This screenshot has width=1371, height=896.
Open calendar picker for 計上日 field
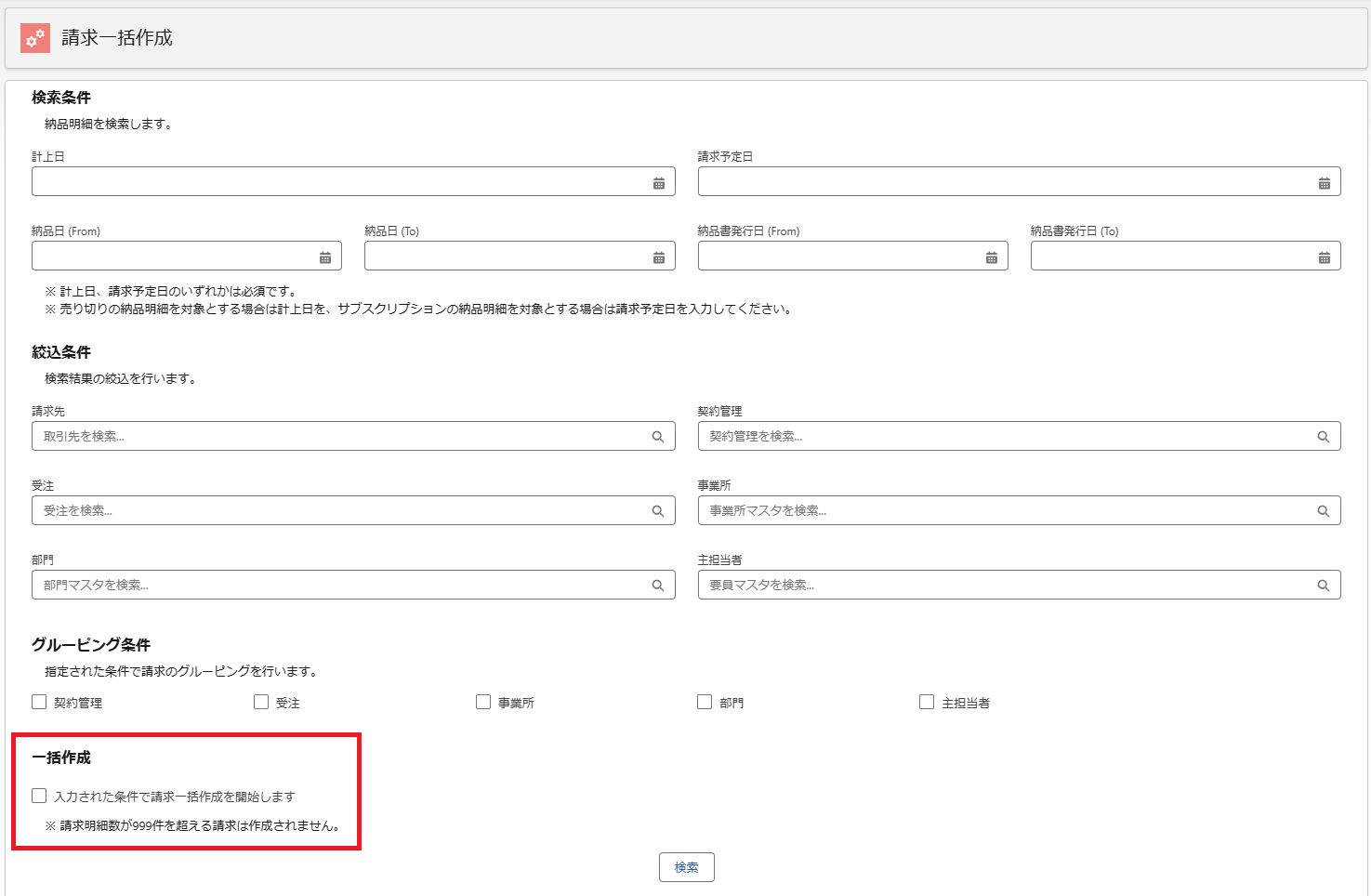(x=658, y=183)
